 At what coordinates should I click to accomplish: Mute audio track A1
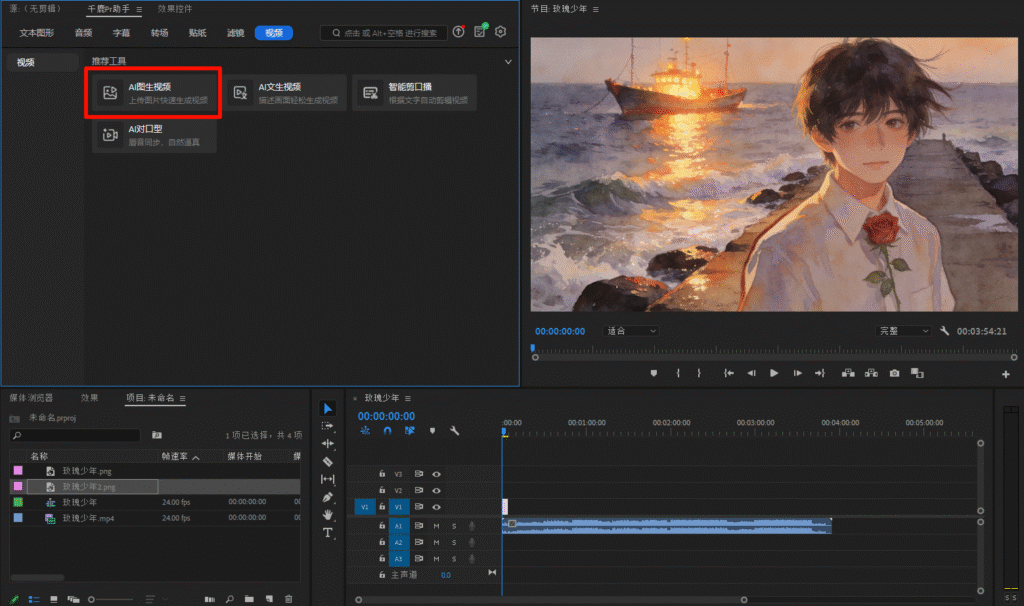tap(436, 525)
